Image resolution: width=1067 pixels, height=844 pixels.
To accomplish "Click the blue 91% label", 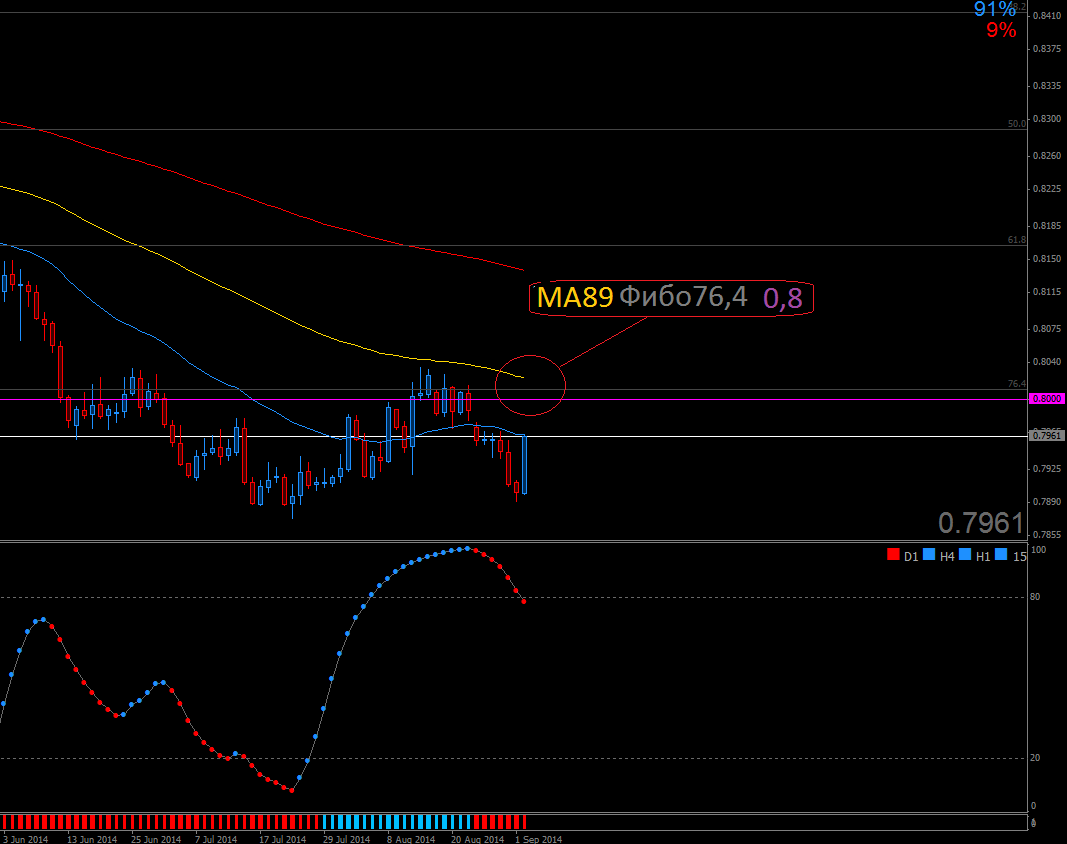I will pos(995,9).
